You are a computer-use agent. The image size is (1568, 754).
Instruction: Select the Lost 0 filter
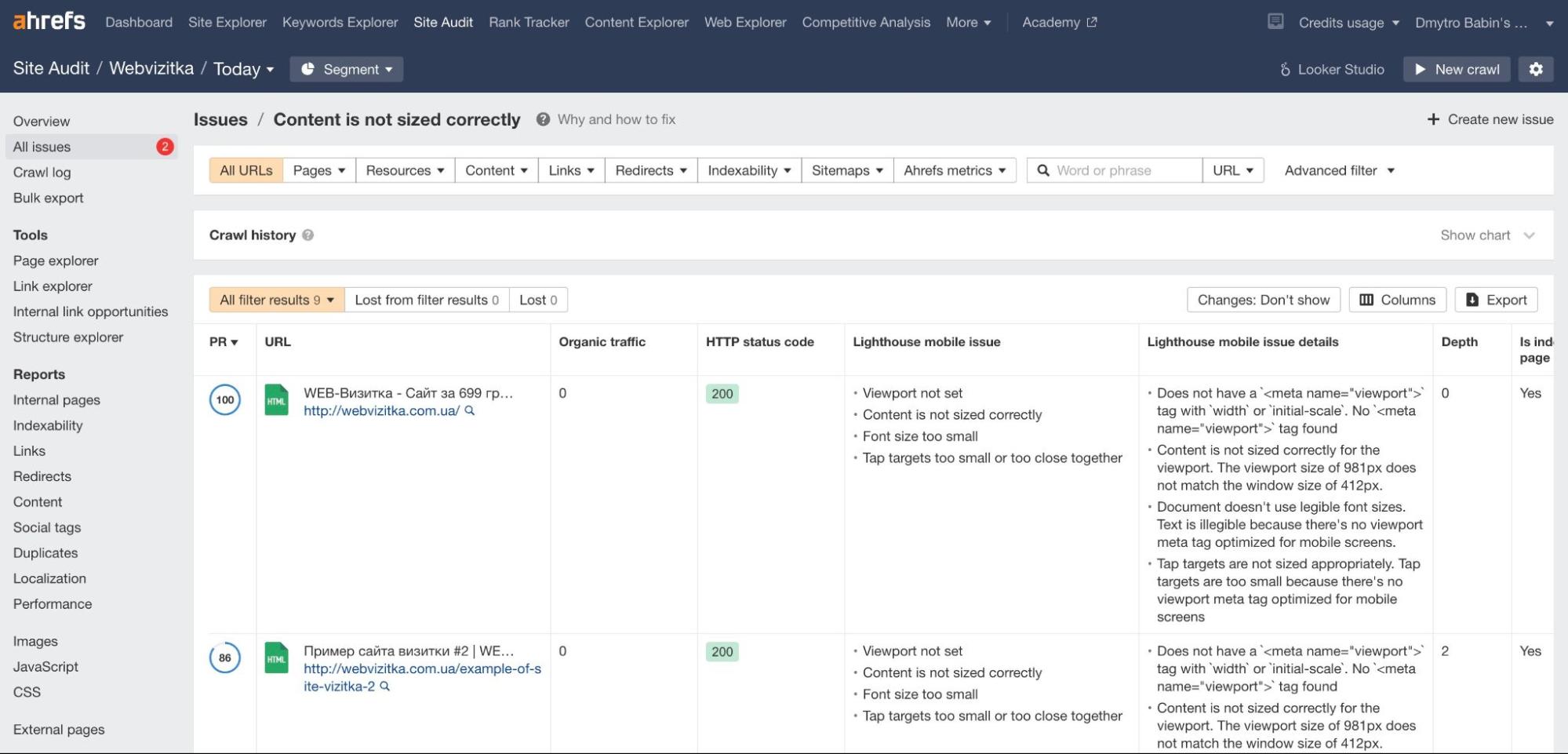click(538, 300)
